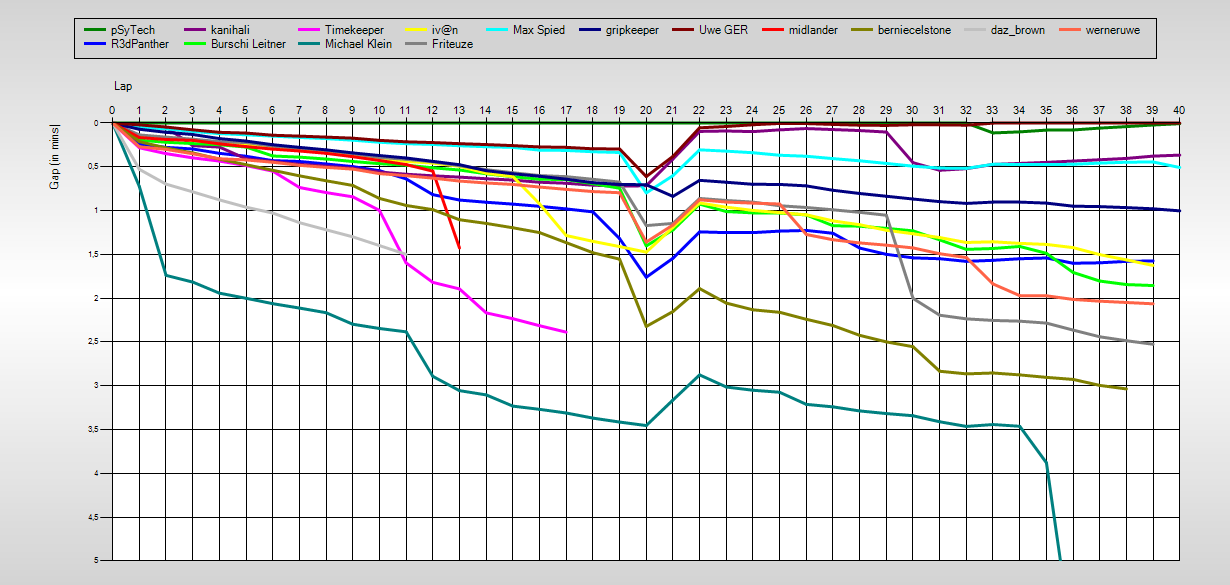Click the "Lap" axis title

[x=122, y=87]
